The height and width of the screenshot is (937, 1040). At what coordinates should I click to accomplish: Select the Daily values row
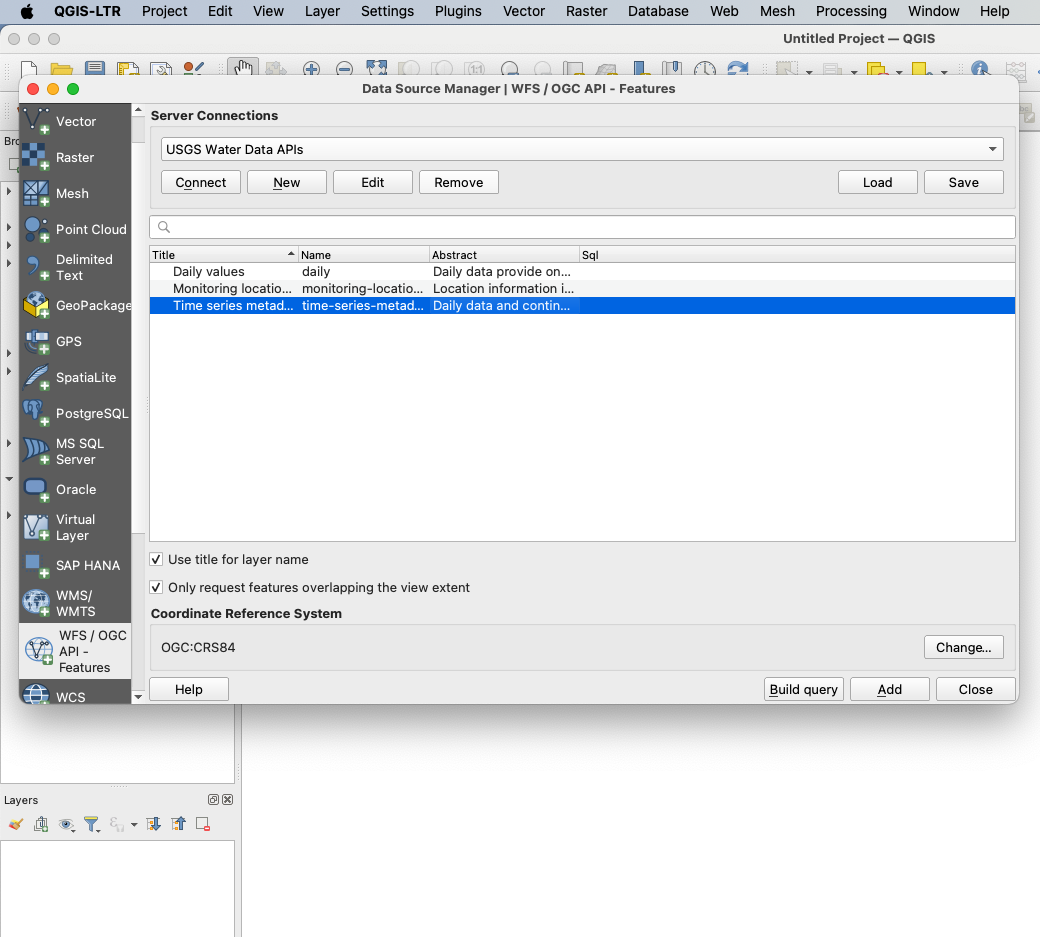click(x=582, y=271)
